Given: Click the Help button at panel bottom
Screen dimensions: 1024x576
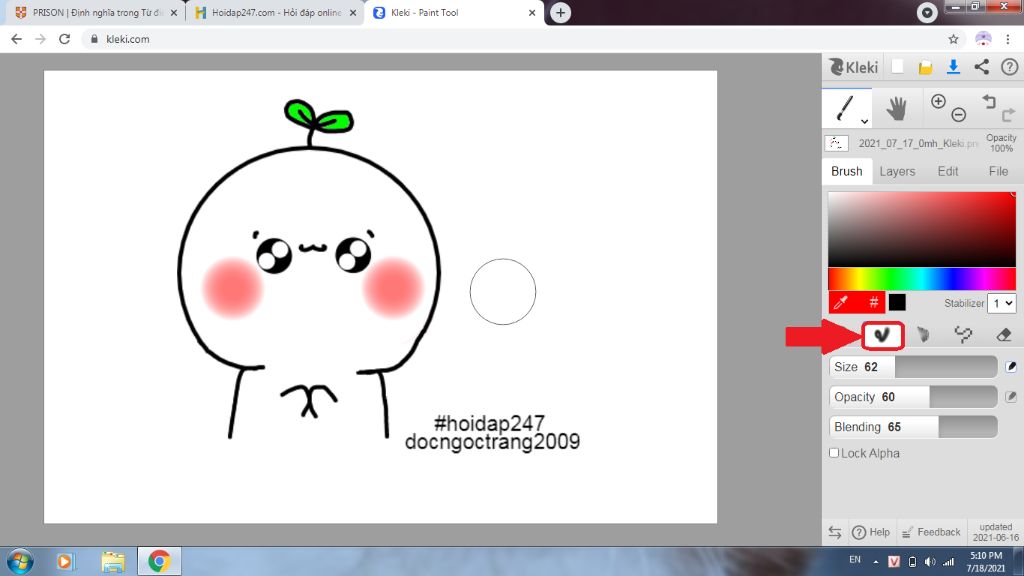Looking at the screenshot, I should click(x=871, y=532).
